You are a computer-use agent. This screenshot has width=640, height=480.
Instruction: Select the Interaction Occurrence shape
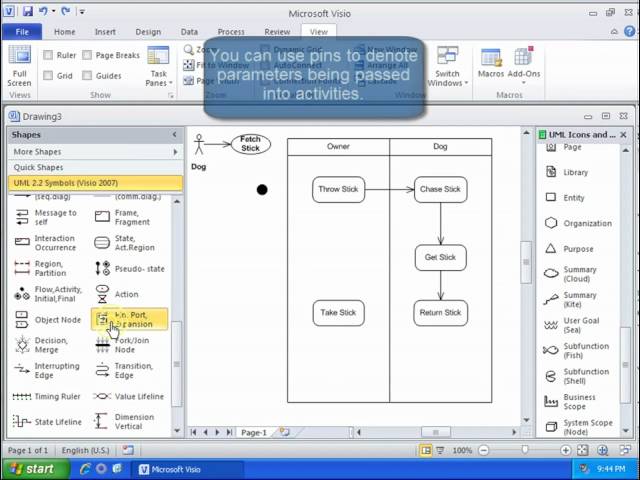pos(46,243)
